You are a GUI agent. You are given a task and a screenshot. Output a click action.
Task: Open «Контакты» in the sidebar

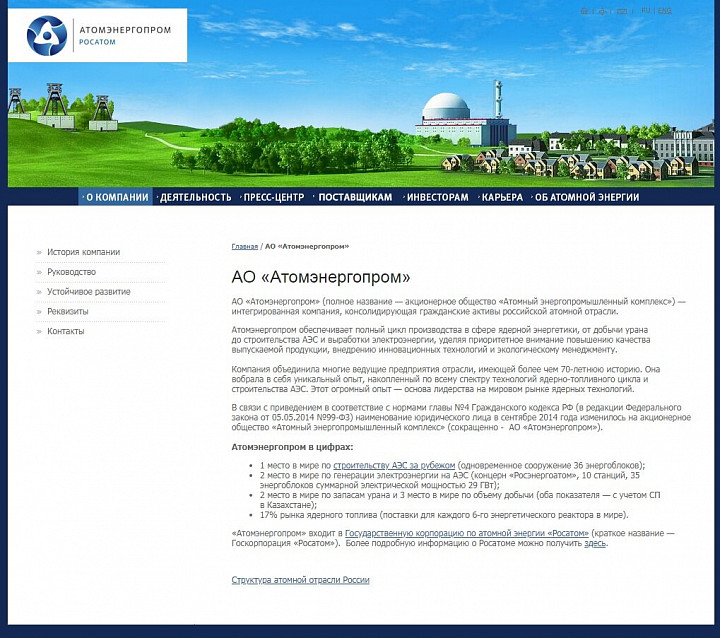[66, 331]
